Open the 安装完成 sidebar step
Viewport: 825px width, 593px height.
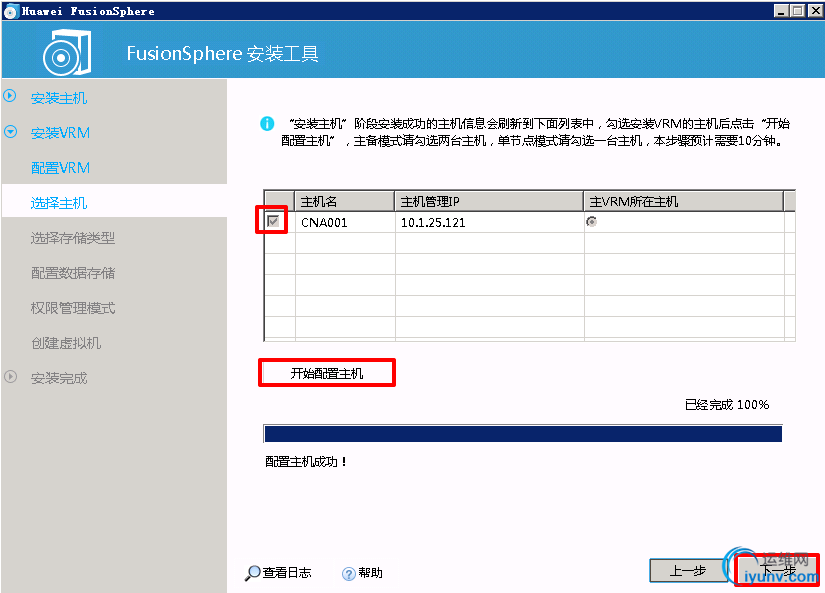(58, 378)
